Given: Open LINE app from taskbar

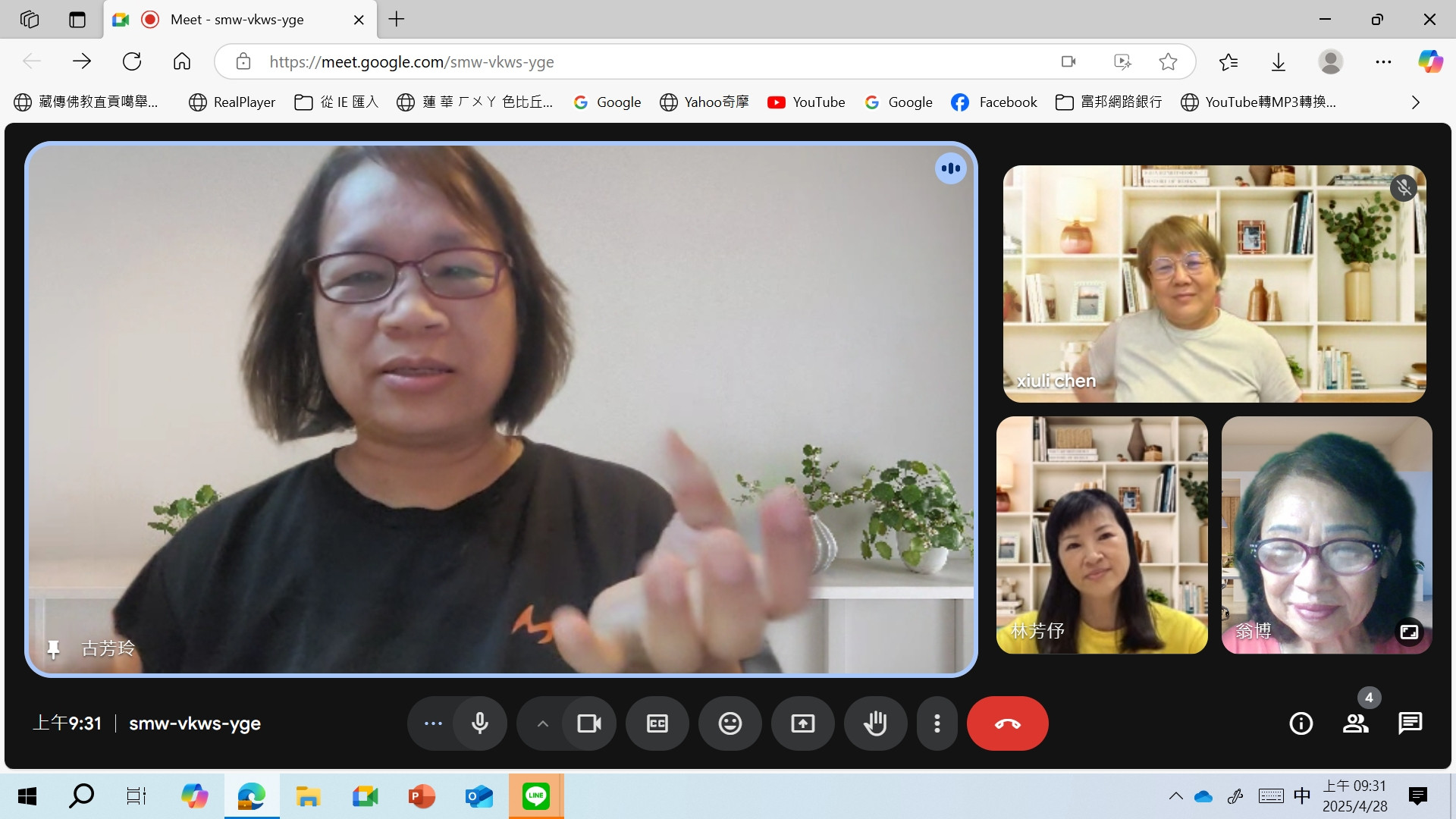Looking at the screenshot, I should pyautogui.click(x=535, y=796).
